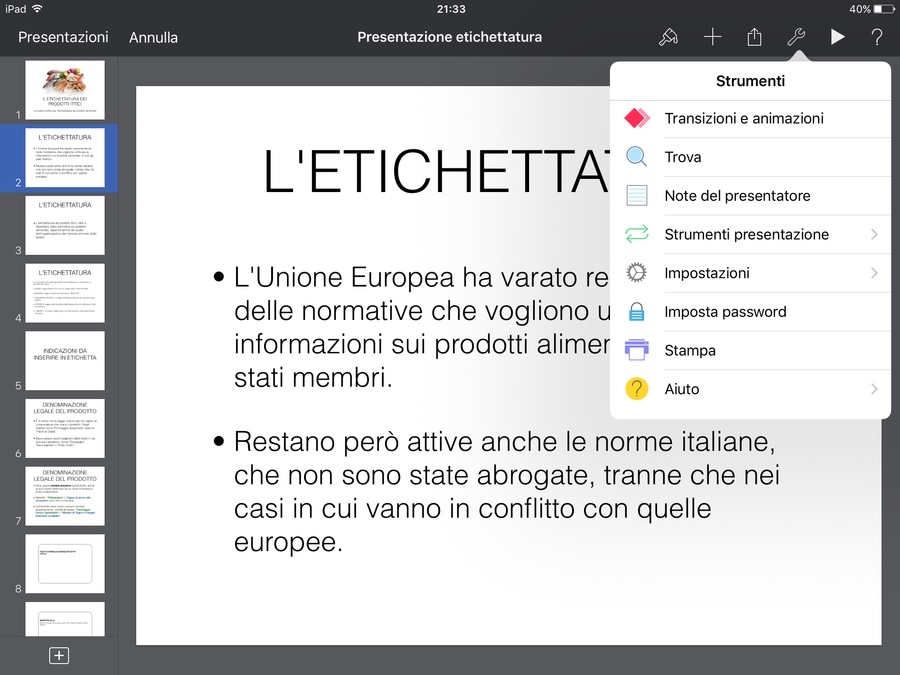900x675 pixels.
Task: Select slide 1 thumbnail with food photo
Action: click(x=65, y=90)
